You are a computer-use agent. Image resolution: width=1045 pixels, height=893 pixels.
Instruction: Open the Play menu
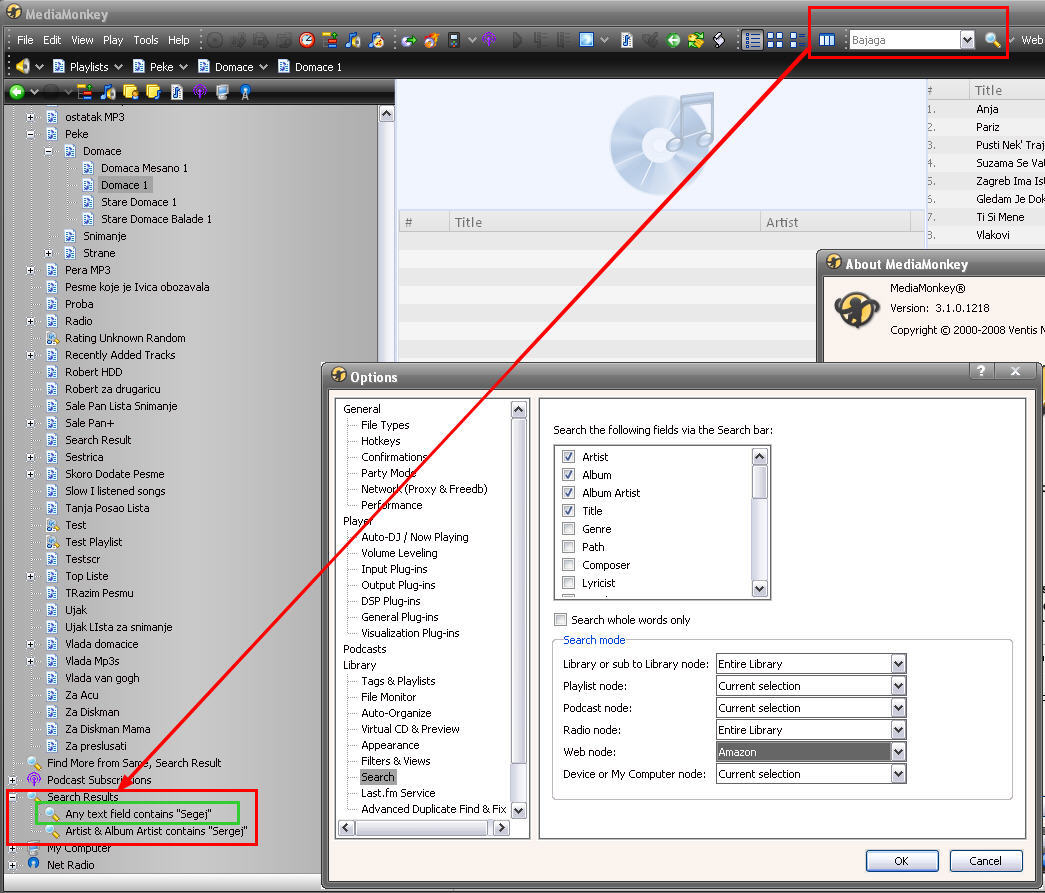[113, 40]
